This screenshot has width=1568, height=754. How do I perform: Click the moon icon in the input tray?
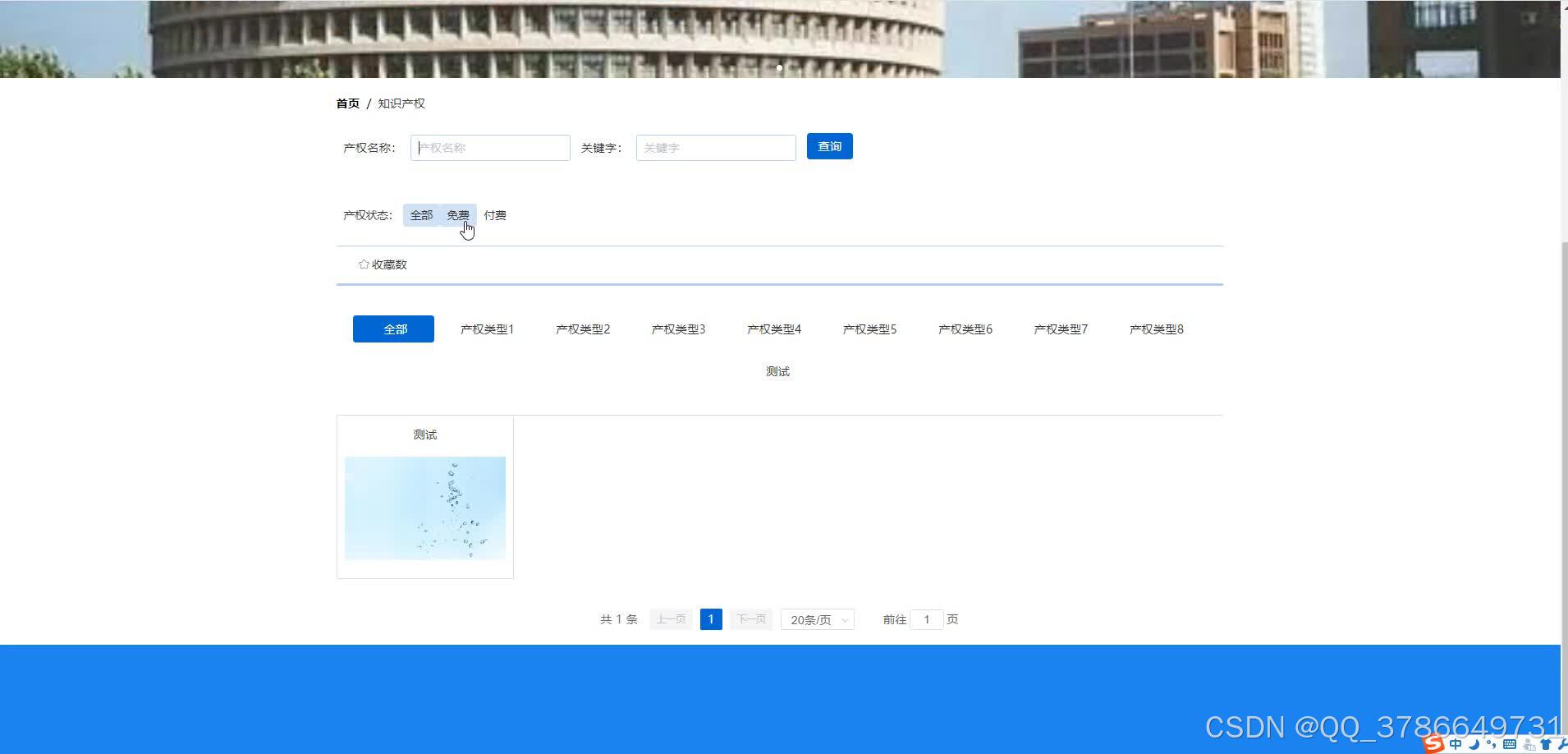1475,744
